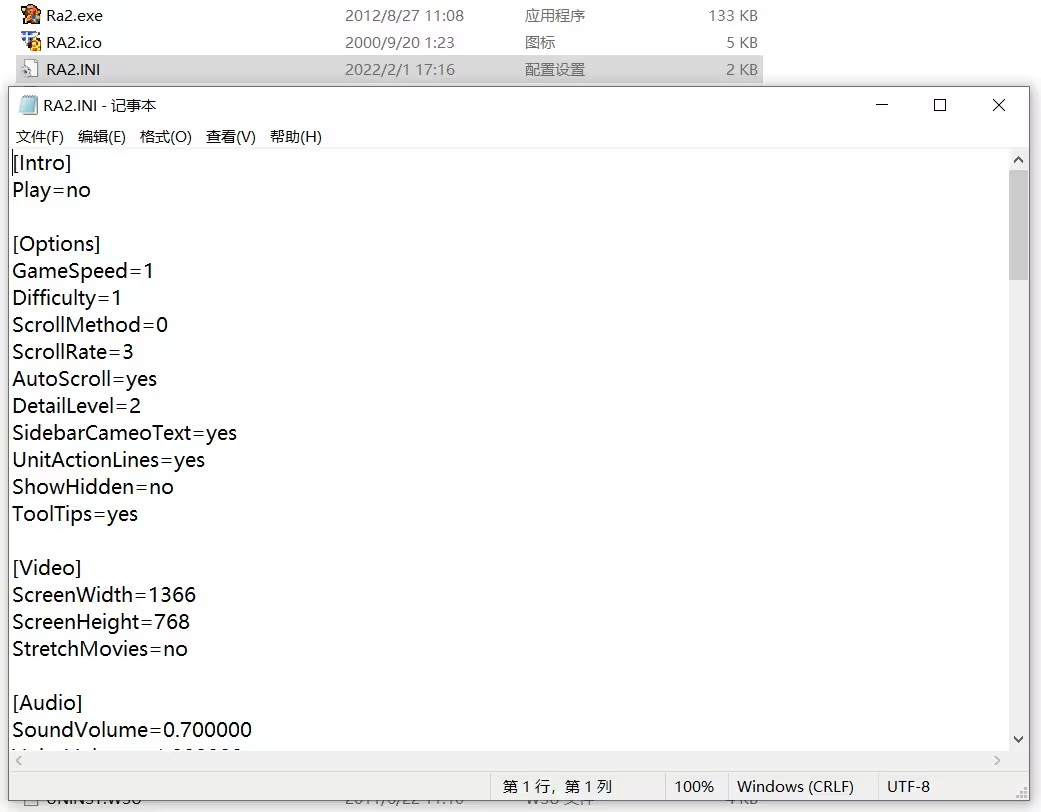Click the [Video] section header

[47, 568]
